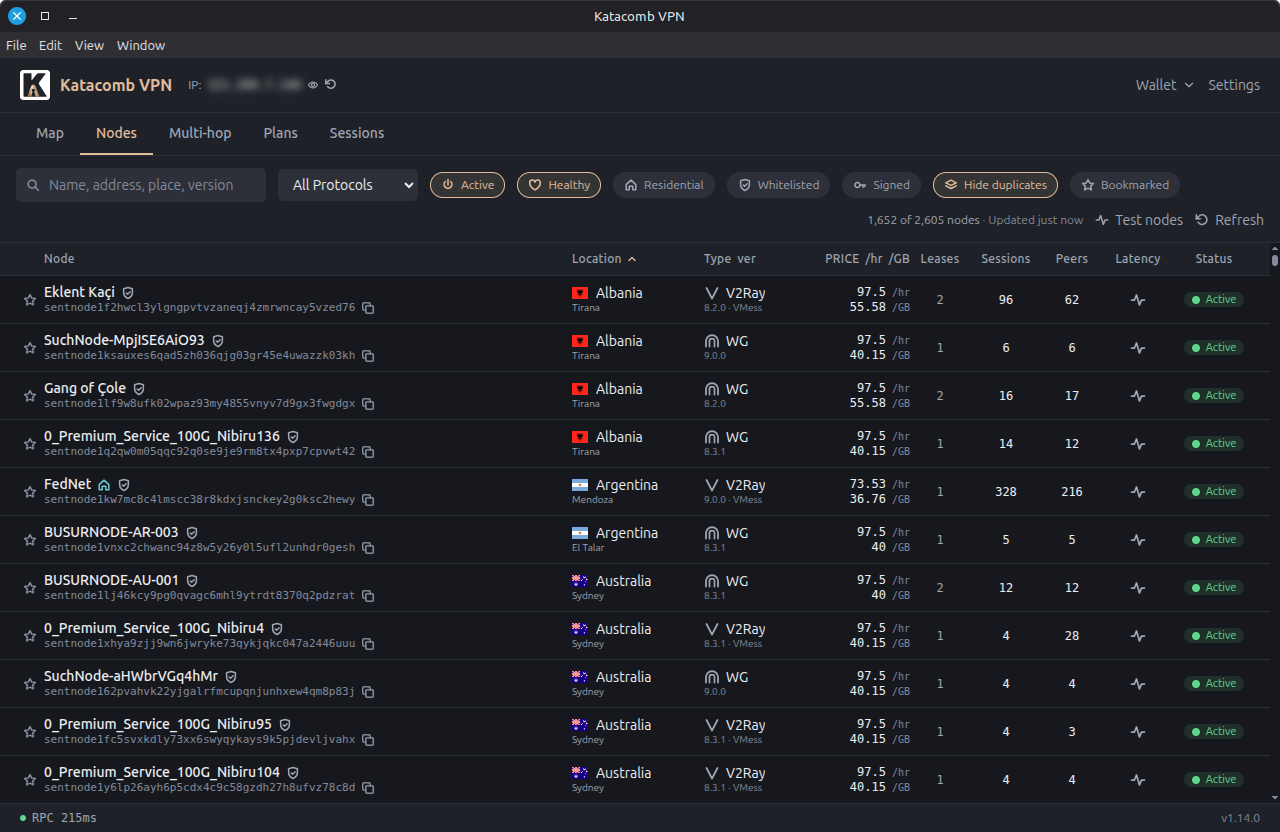Enable the Residential filter
The image size is (1280, 832).
pyautogui.click(x=664, y=185)
